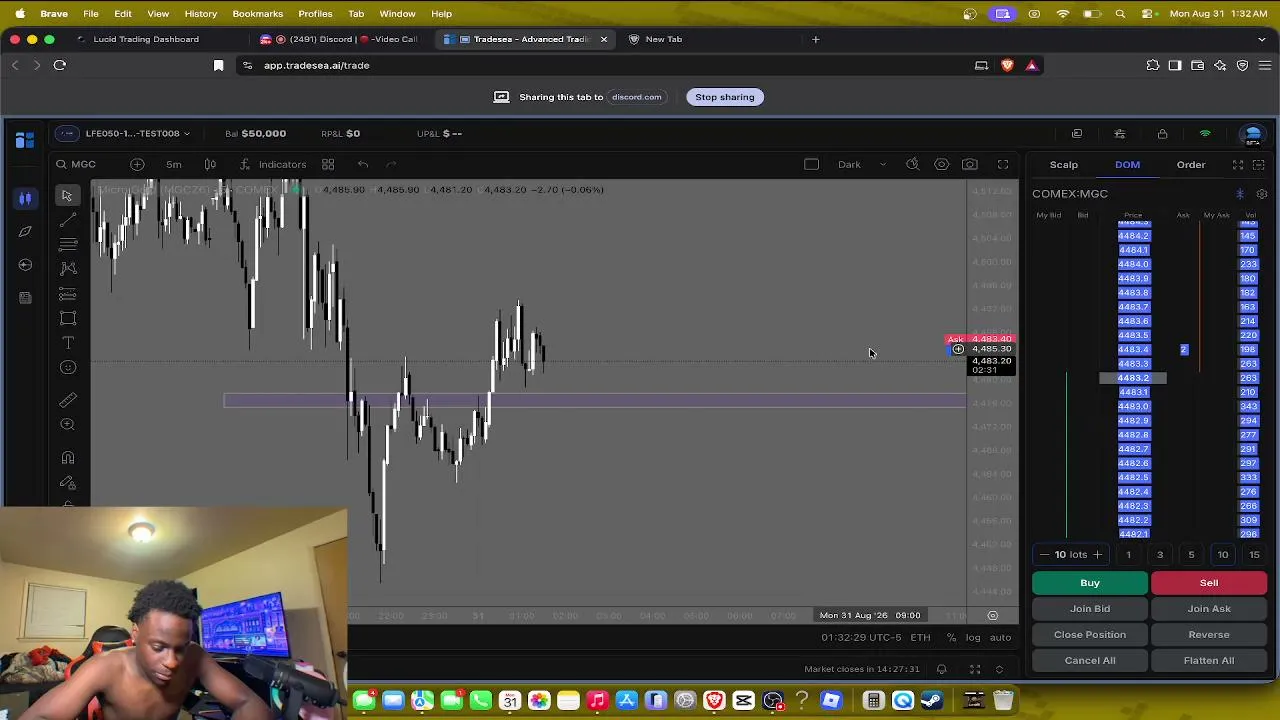Open the alerts bell icon

[x=941, y=669]
